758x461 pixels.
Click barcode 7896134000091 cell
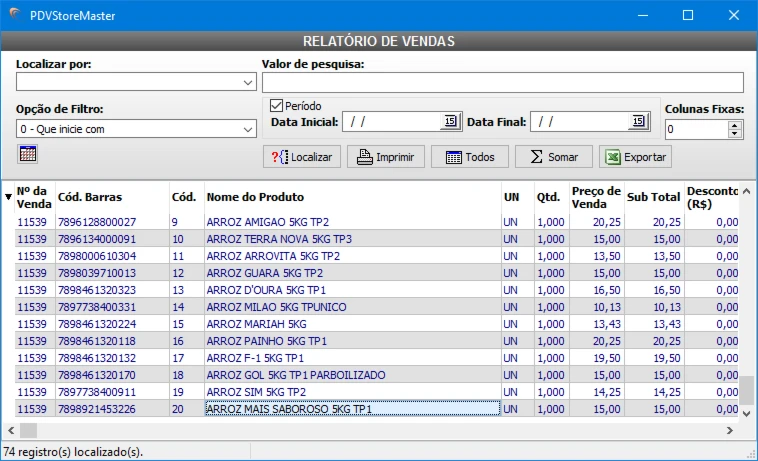click(x=112, y=239)
